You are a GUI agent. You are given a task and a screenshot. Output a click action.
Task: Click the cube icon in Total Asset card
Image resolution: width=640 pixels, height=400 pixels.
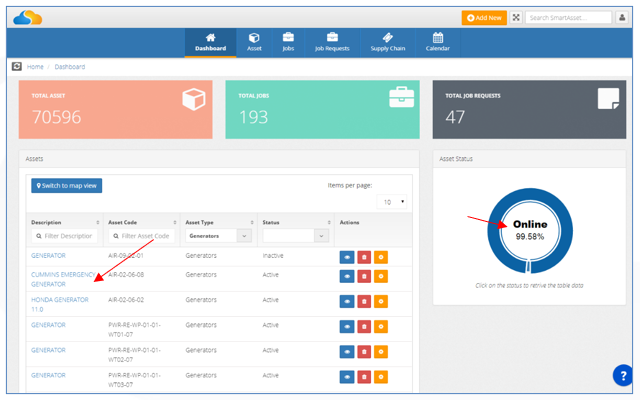(x=193, y=99)
